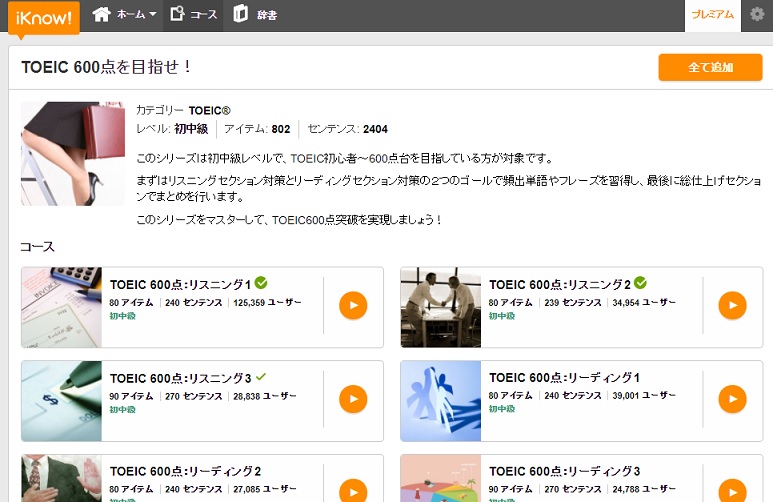
Task: Click the handshake thumbnail for リスニング2
Action: [440, 307]
